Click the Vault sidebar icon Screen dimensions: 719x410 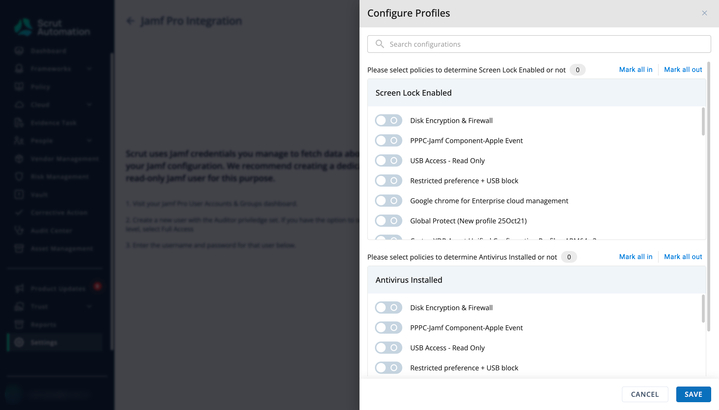(x=19, y=194)
